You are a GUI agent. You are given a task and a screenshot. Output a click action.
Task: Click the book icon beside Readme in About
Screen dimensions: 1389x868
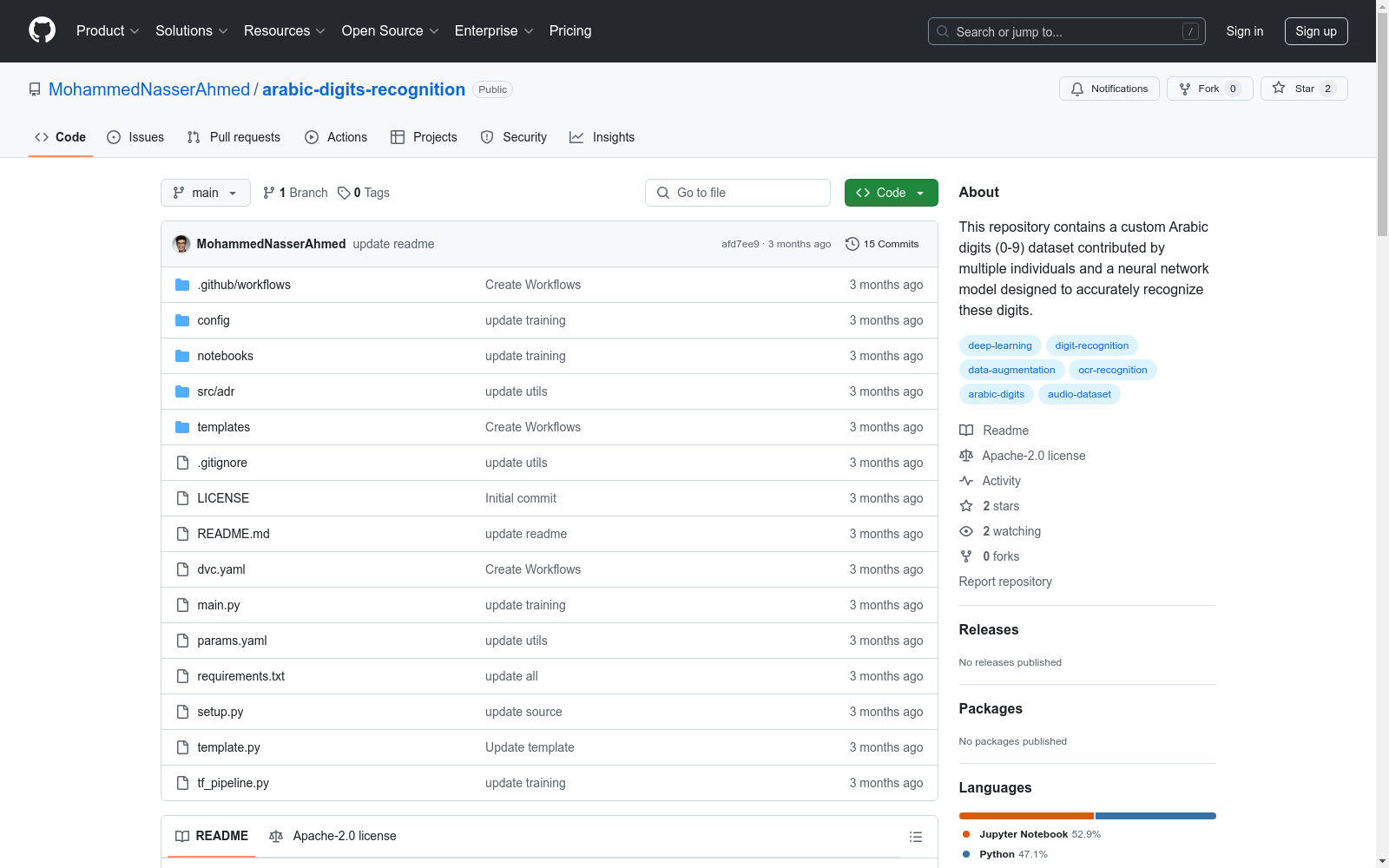tap(966, 431)
